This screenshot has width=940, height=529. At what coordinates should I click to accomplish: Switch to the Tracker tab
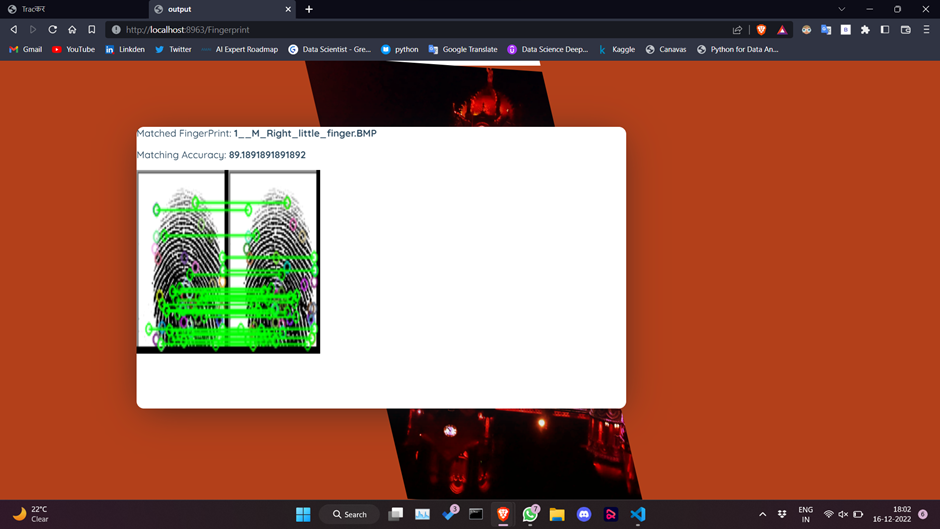tap(73, 9)
